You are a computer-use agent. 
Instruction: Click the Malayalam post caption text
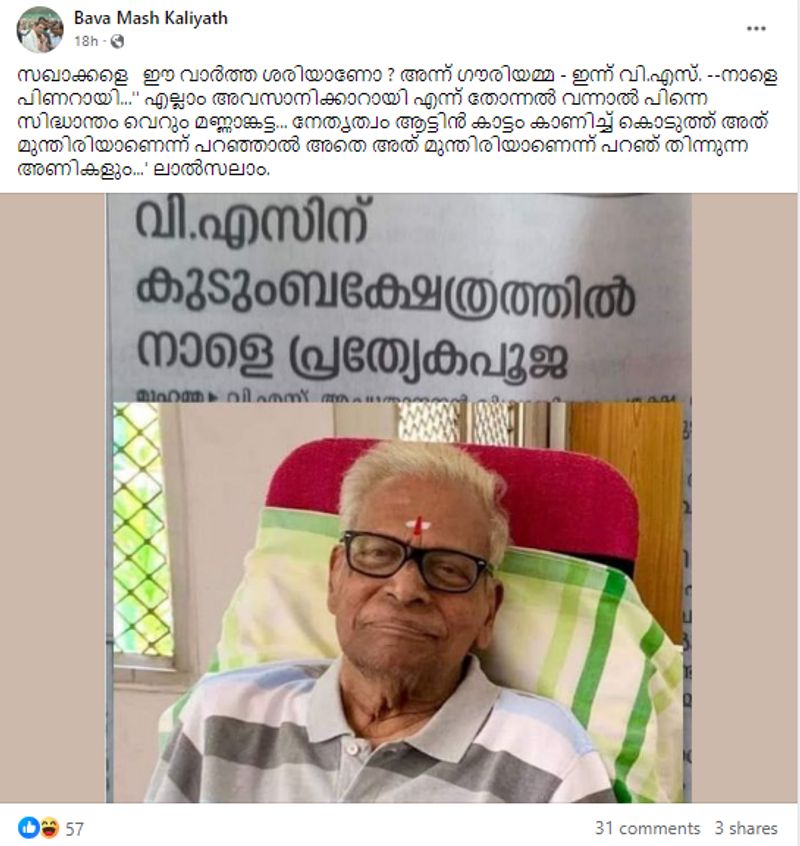pyautogui.click(x=396, y=122)
